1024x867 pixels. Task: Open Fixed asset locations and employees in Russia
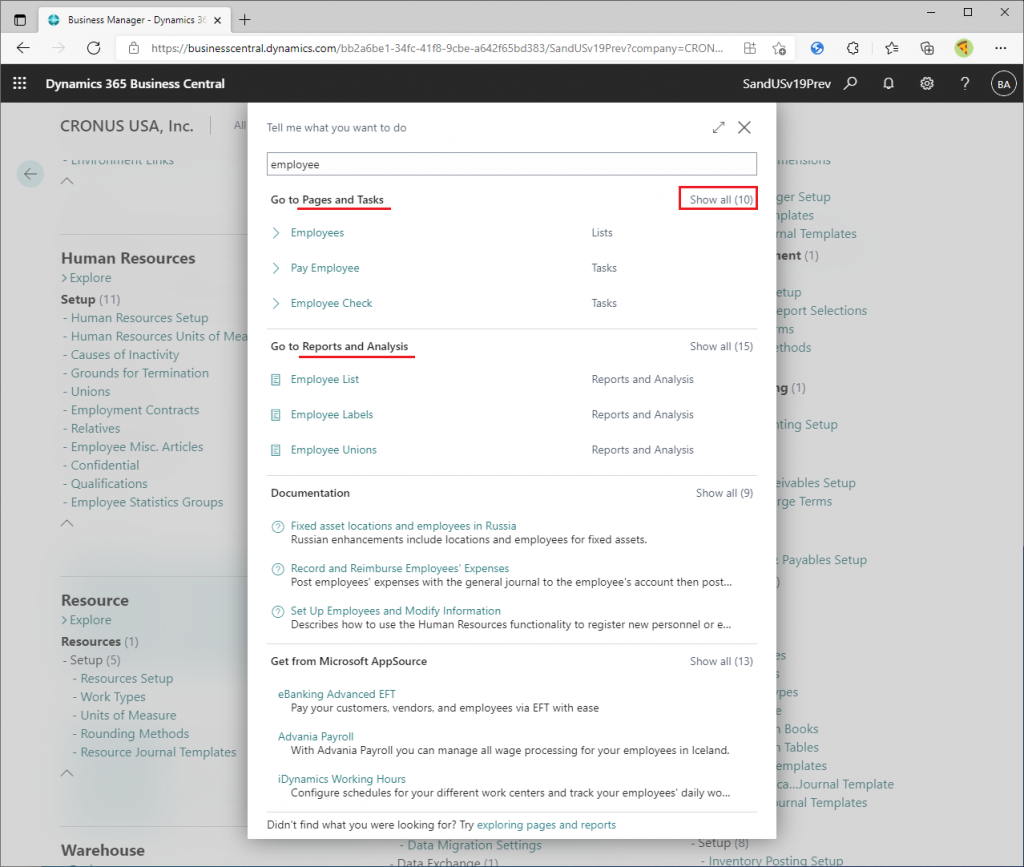[404, 526]
